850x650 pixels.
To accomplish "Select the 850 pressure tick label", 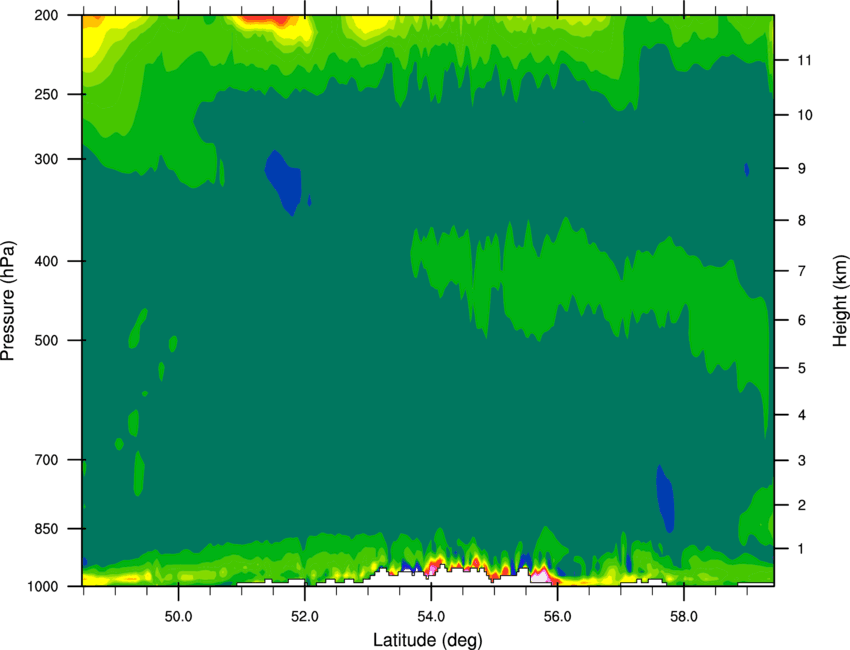I will [46, 529].
